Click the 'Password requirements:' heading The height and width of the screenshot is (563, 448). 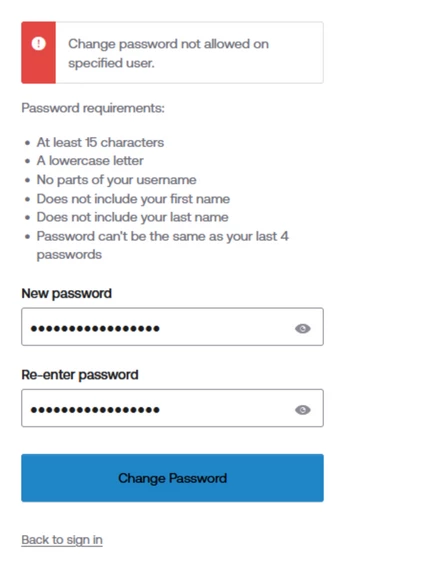[x=93, y=108]
